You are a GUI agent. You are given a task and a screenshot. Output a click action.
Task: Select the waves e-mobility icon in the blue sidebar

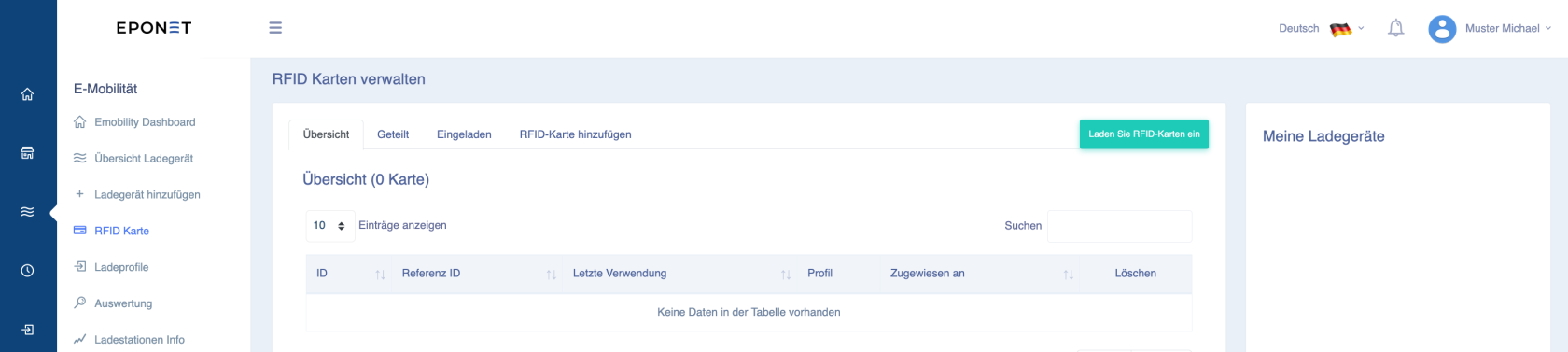coord(27,212)
